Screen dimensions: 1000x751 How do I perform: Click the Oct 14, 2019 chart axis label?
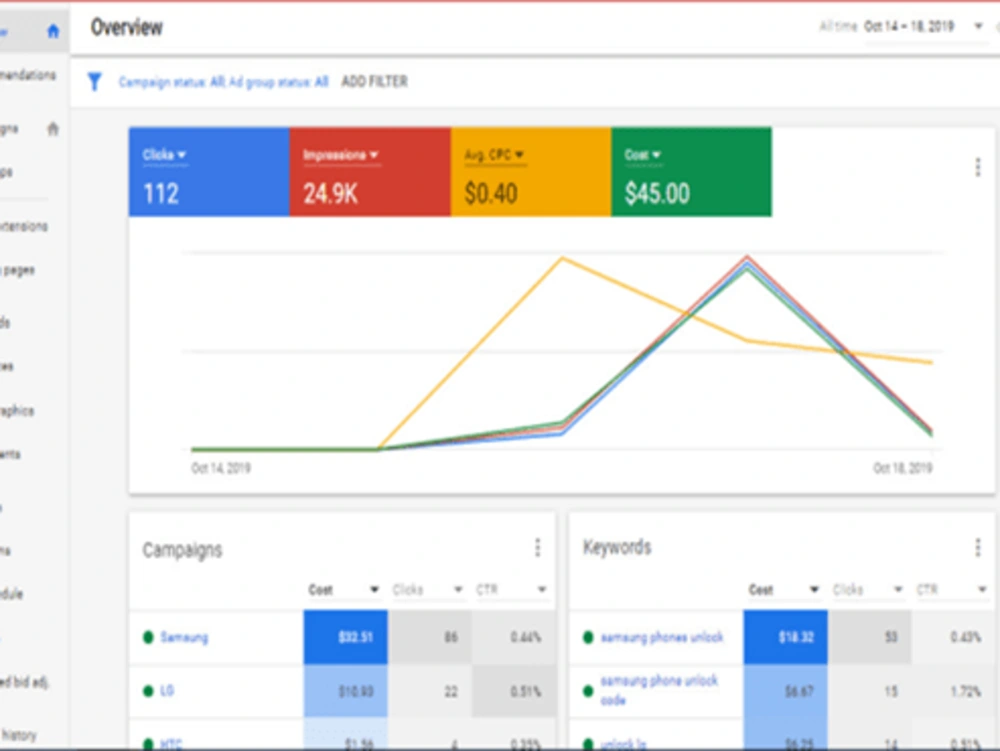(x=221, y=468)
